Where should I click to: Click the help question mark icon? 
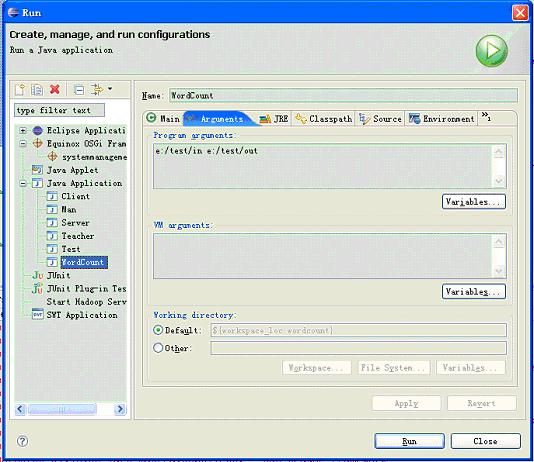22,441
